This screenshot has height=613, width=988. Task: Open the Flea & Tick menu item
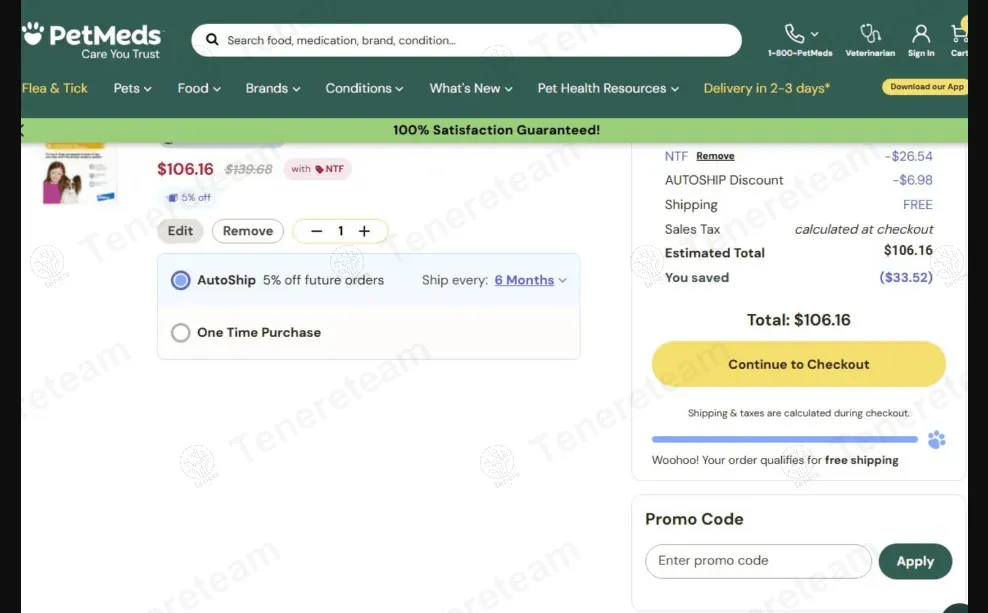click(x=55, y=88)
